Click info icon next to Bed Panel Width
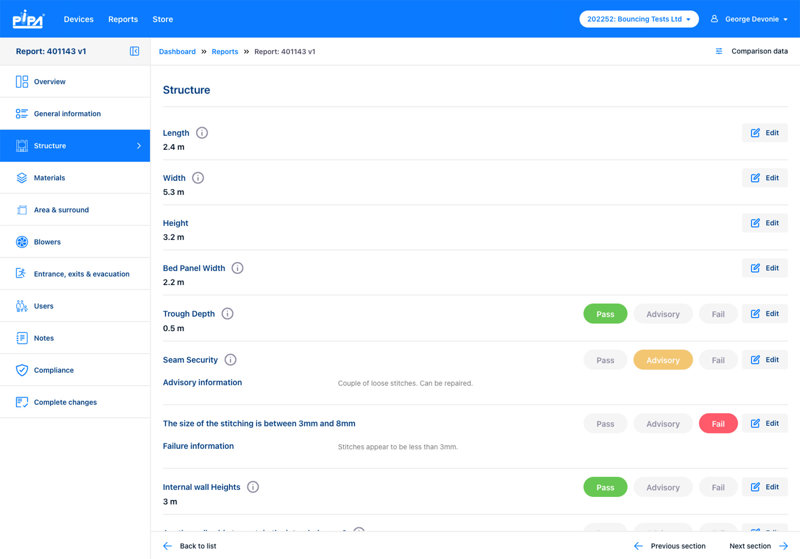The width and height of the screenshot is (800, 559). (x=237, y=268)
